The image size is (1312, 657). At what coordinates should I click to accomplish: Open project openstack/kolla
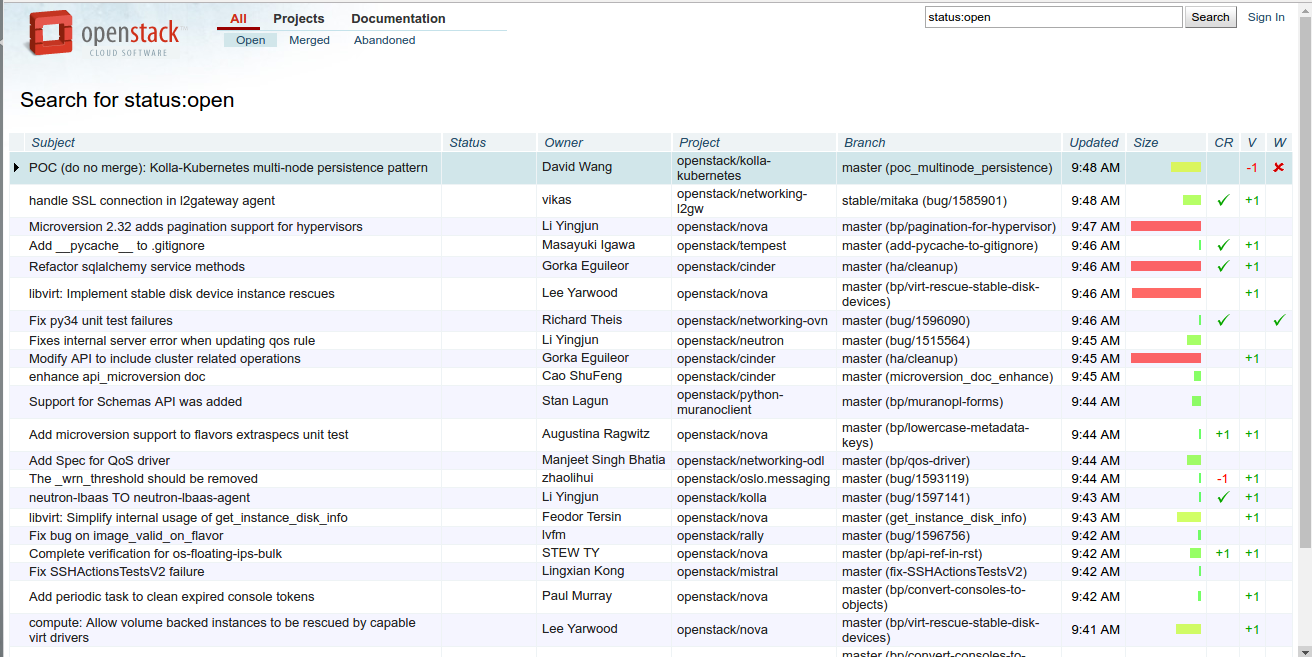(x=723, y=497)
